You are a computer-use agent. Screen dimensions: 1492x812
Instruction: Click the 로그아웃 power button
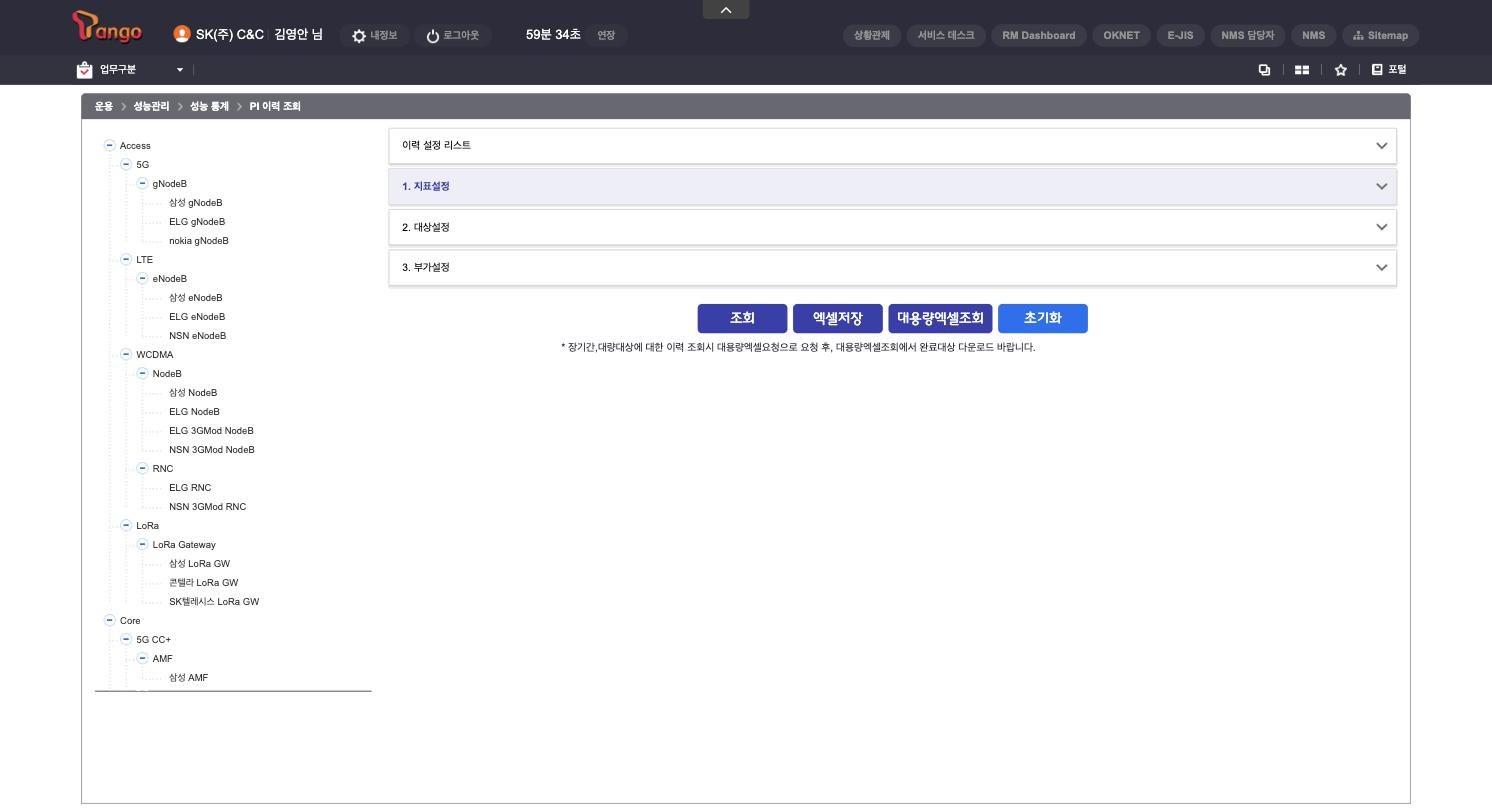click(452, 35)
